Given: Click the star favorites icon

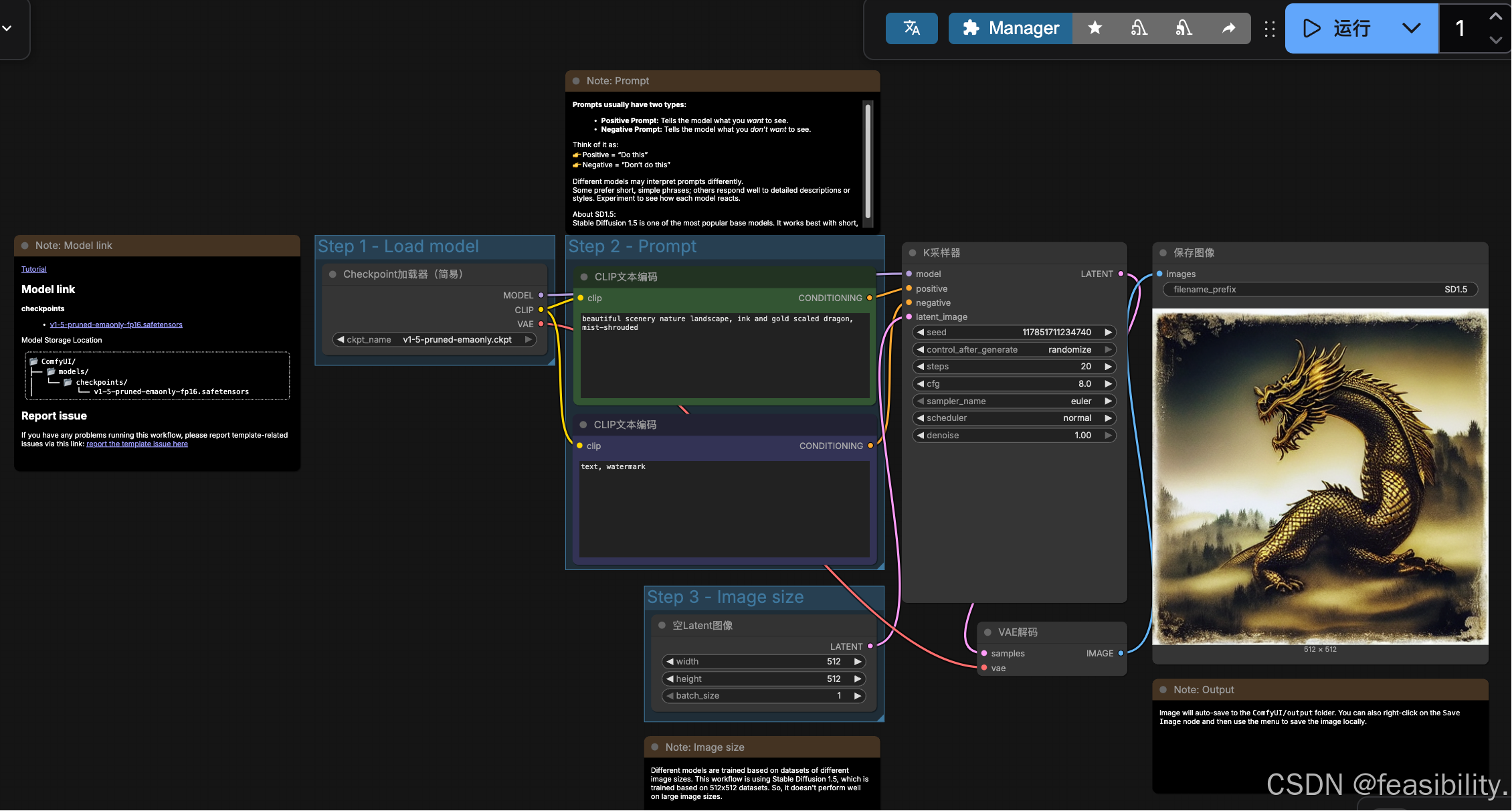Looking at the screenshot, I should pos(1095,28).
